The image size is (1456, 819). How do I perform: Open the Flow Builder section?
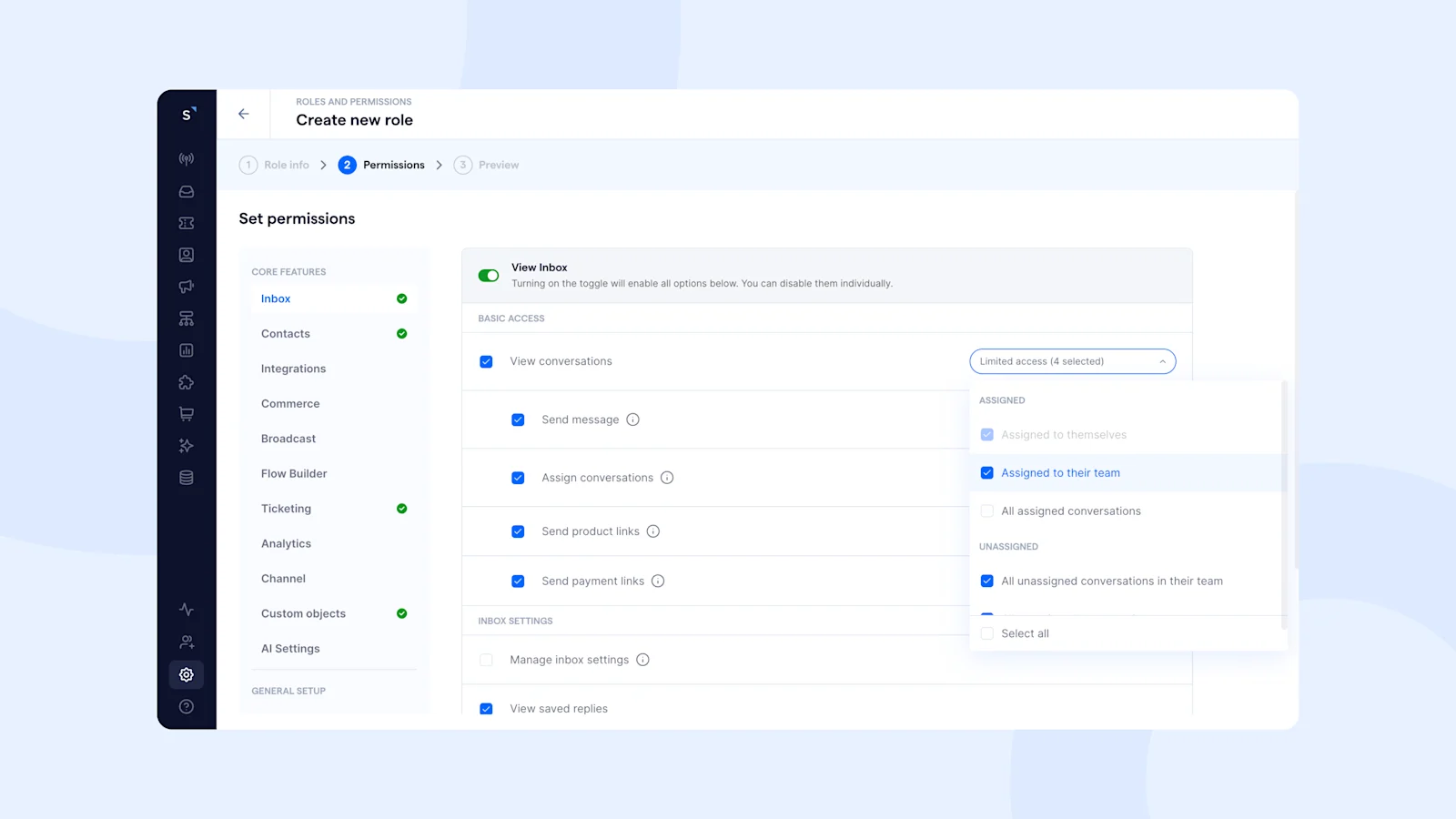click(293, 473)
